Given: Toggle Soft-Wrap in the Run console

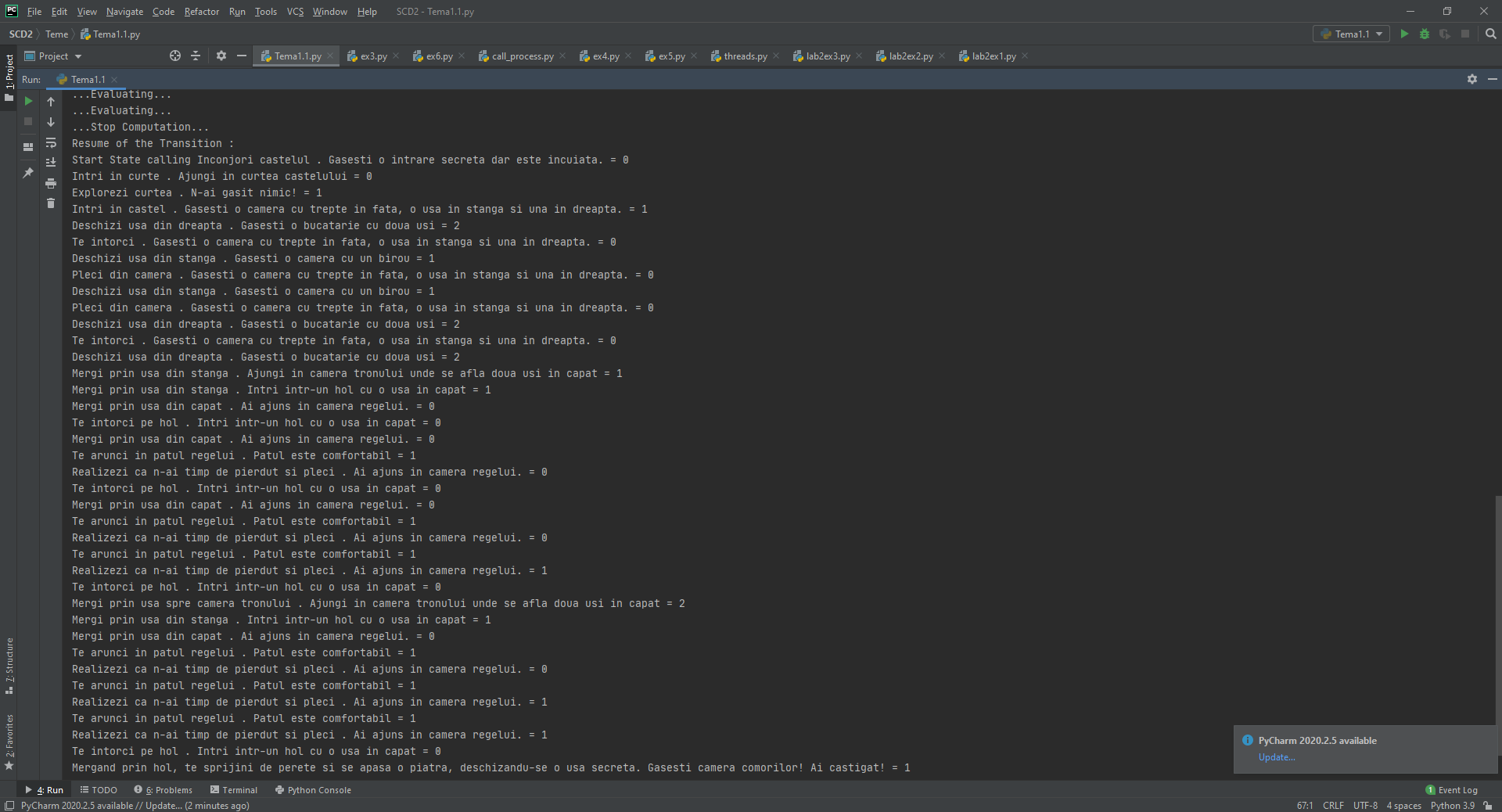Looking at the screenshot, I should [51, 142].
